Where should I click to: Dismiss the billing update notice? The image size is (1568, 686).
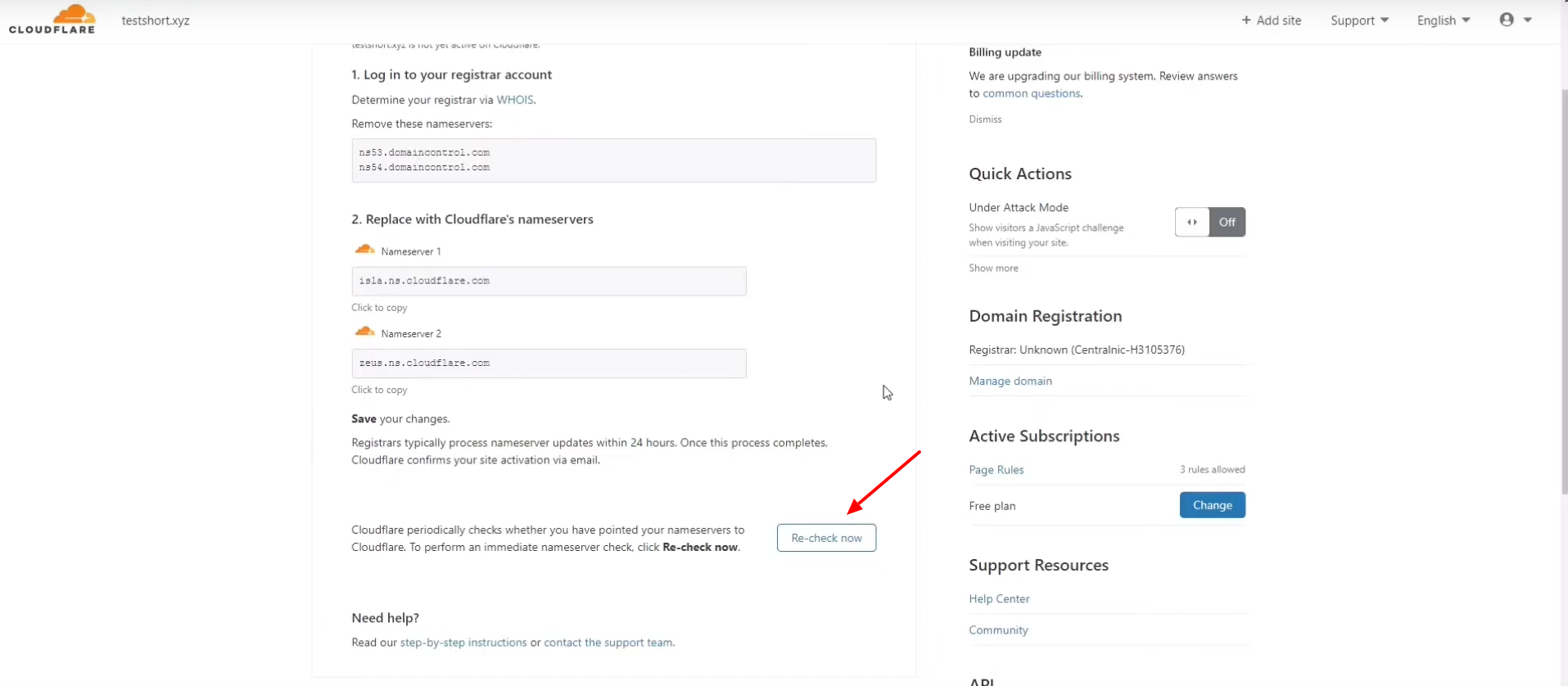[x=985, y=120]
